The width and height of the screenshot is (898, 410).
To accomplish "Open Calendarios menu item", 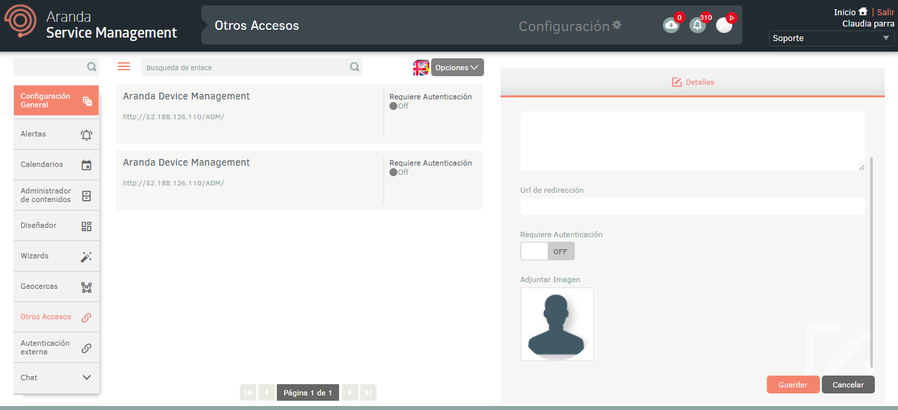I will pyautogui.click(x=56, y=165).
